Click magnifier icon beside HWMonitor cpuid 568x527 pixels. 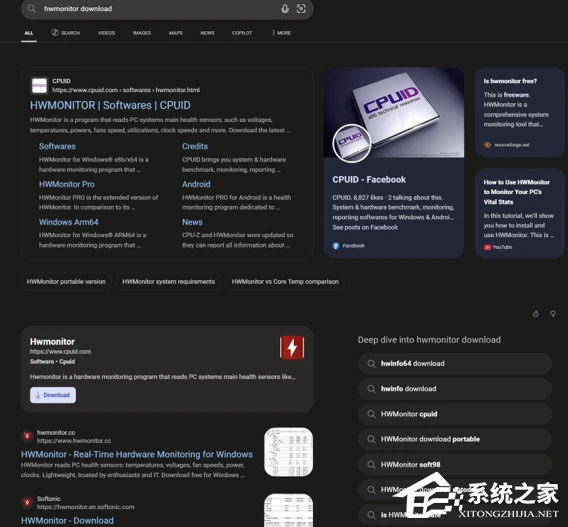click(x=371, y=414)
